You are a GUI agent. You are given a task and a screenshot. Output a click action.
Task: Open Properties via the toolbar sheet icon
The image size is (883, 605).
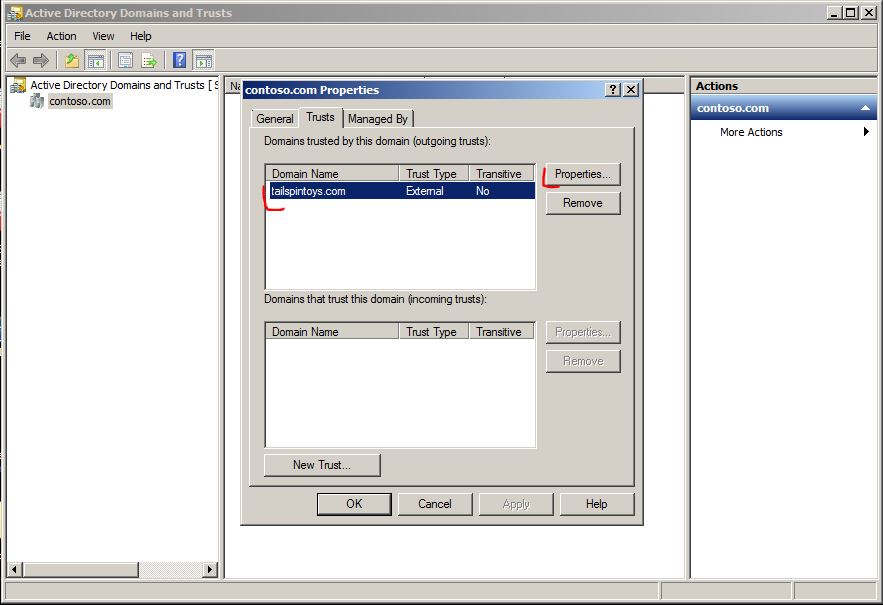tap(126, 60)
